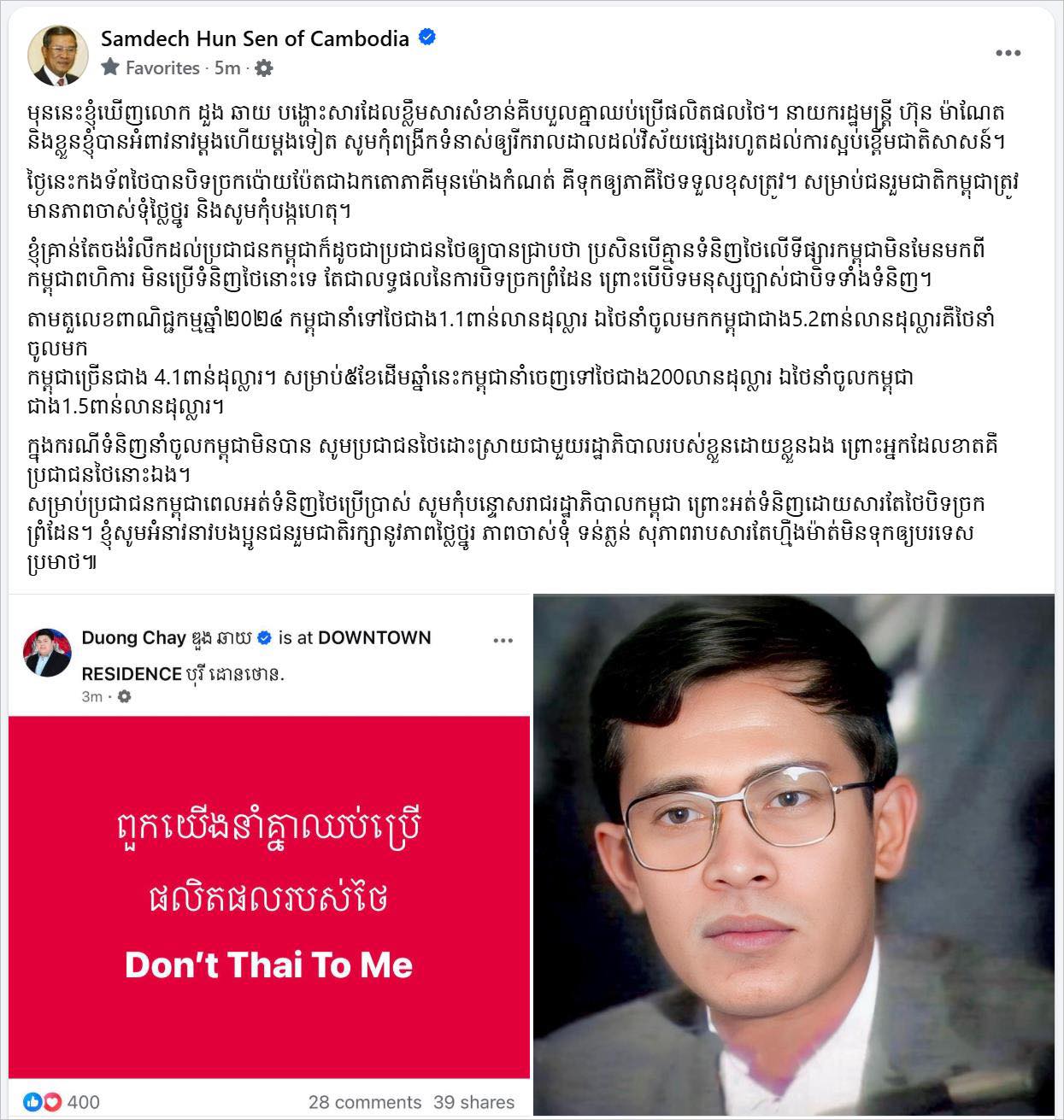Open Samdech Hun Sen of Cambodia profile link
This screenshot has height=1120, width=1064.
pyautogui.click(x=255, y=38)
